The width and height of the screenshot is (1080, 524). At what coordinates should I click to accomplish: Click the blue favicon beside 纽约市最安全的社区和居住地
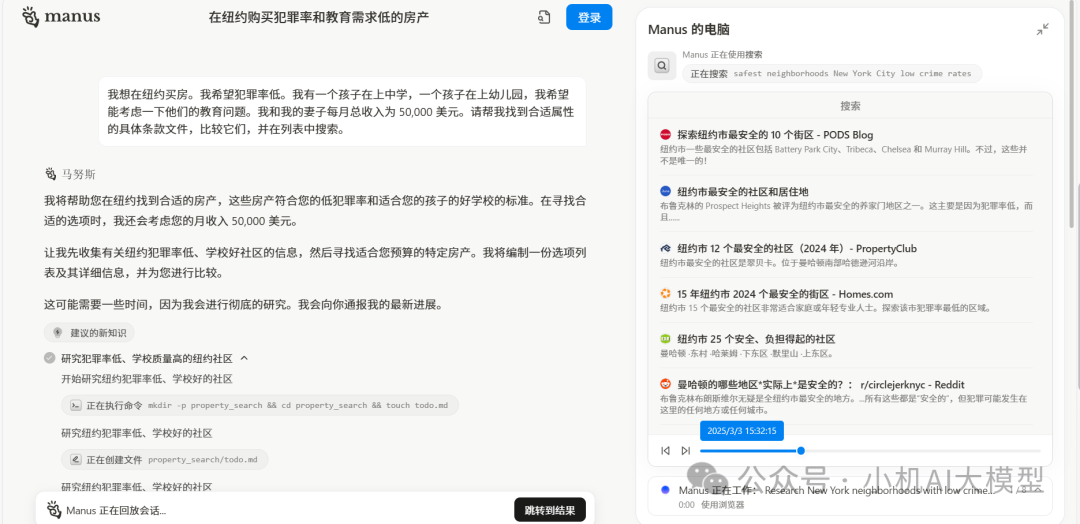point(665,191)
